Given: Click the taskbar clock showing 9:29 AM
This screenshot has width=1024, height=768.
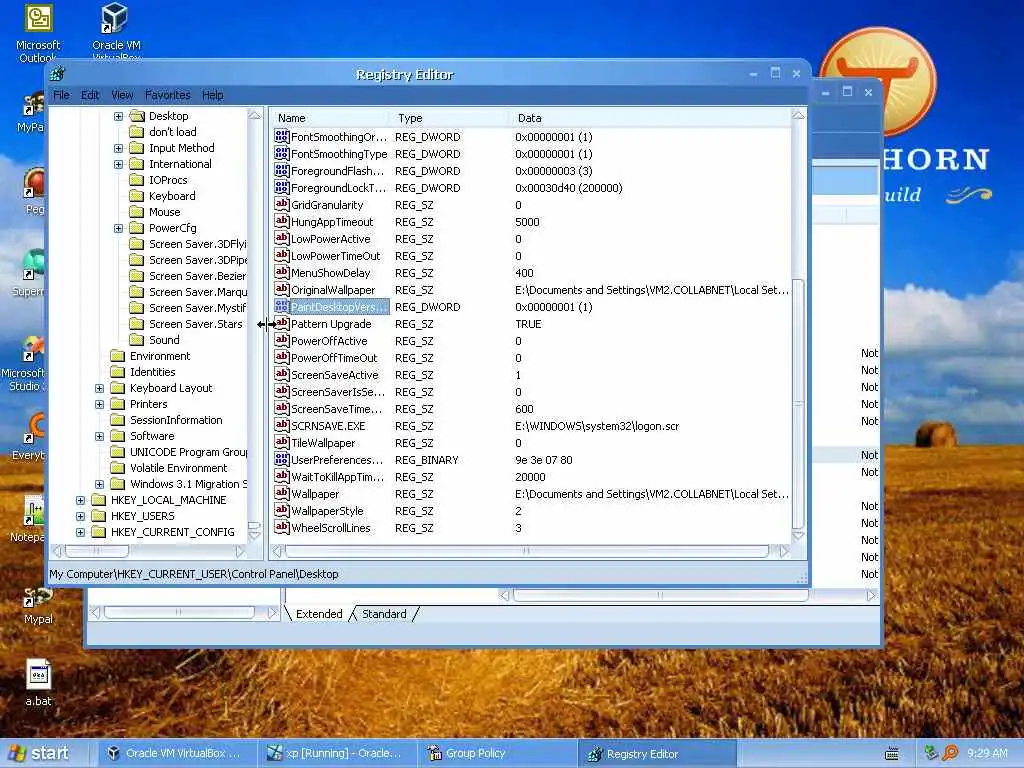Looking at the screenshot, I should pos(987,754).
